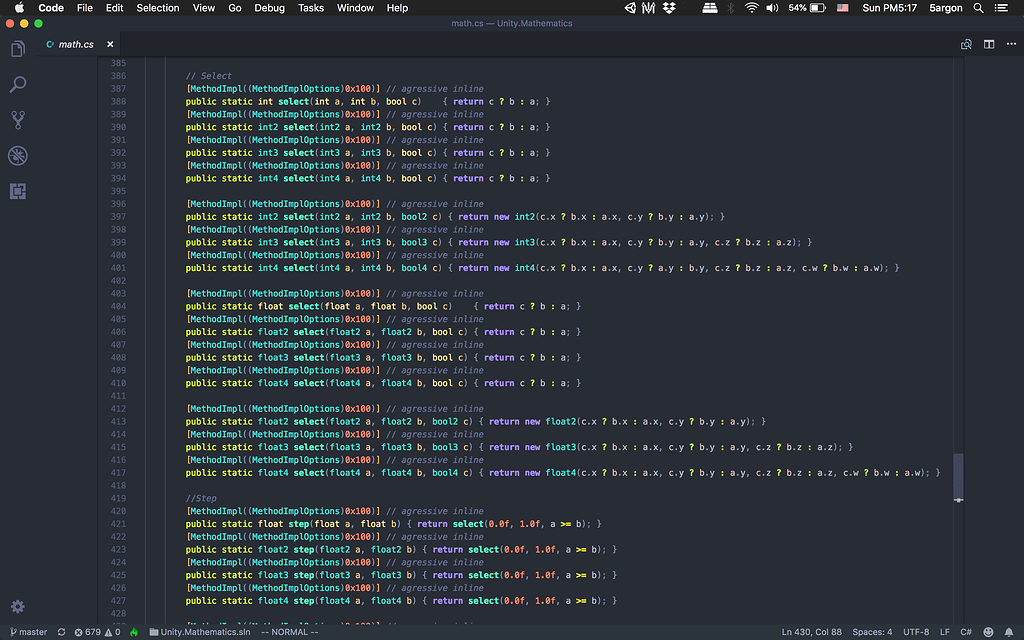This screenshot has width=1024, height=640.
Task: Open the Extensions view
Action: click(x=17, y=191)
